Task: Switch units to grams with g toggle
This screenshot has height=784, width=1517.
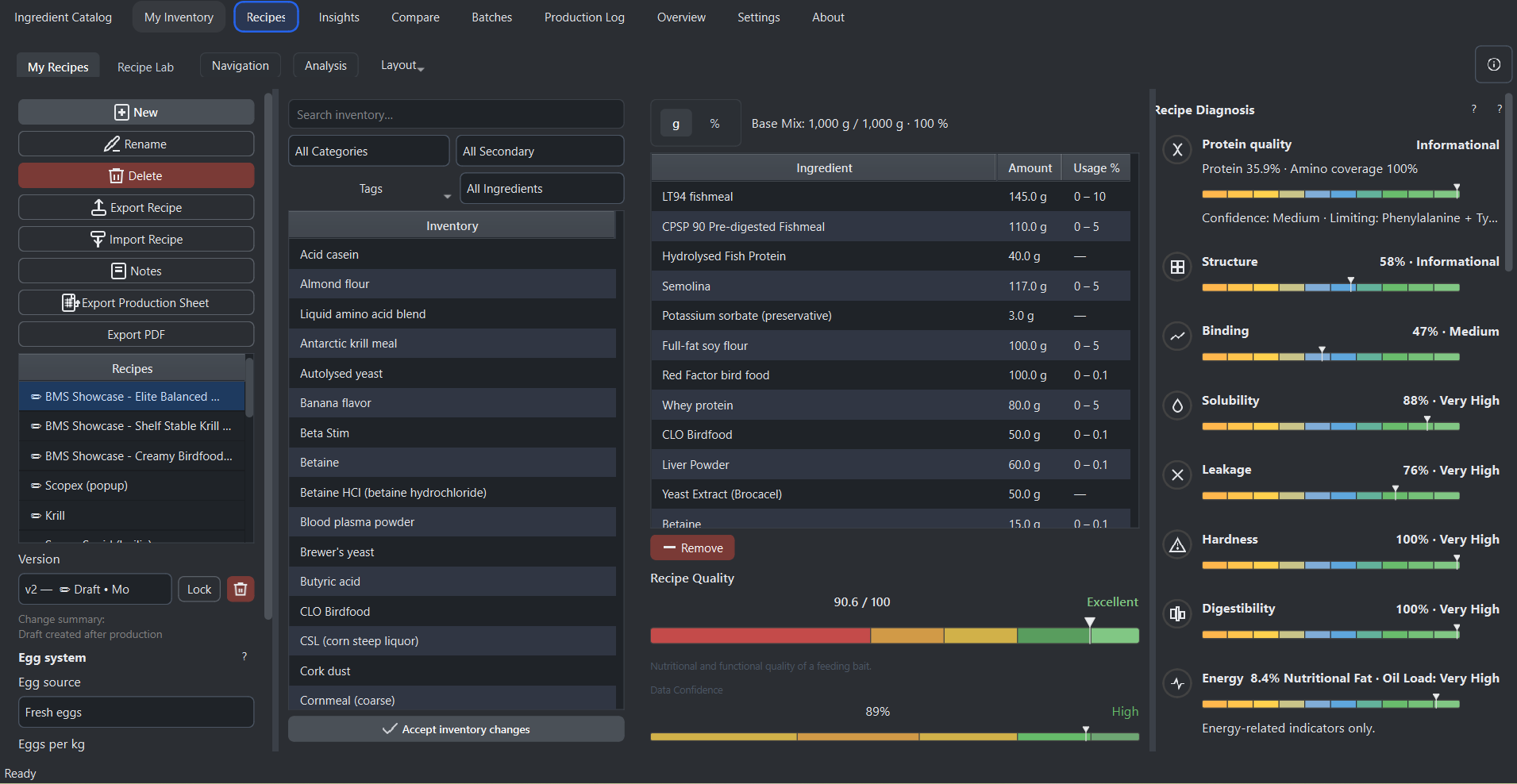Action: (x=676, y=124)
